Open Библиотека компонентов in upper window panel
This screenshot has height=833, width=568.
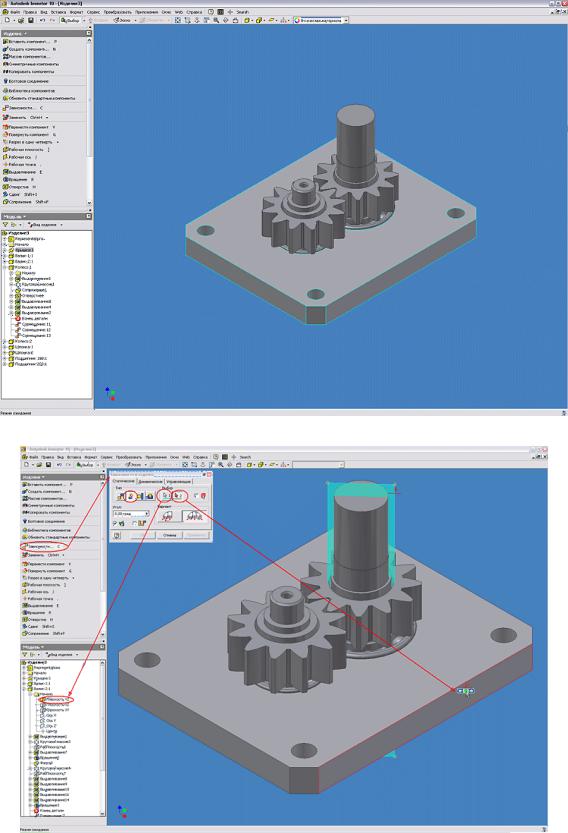(29, 91)
